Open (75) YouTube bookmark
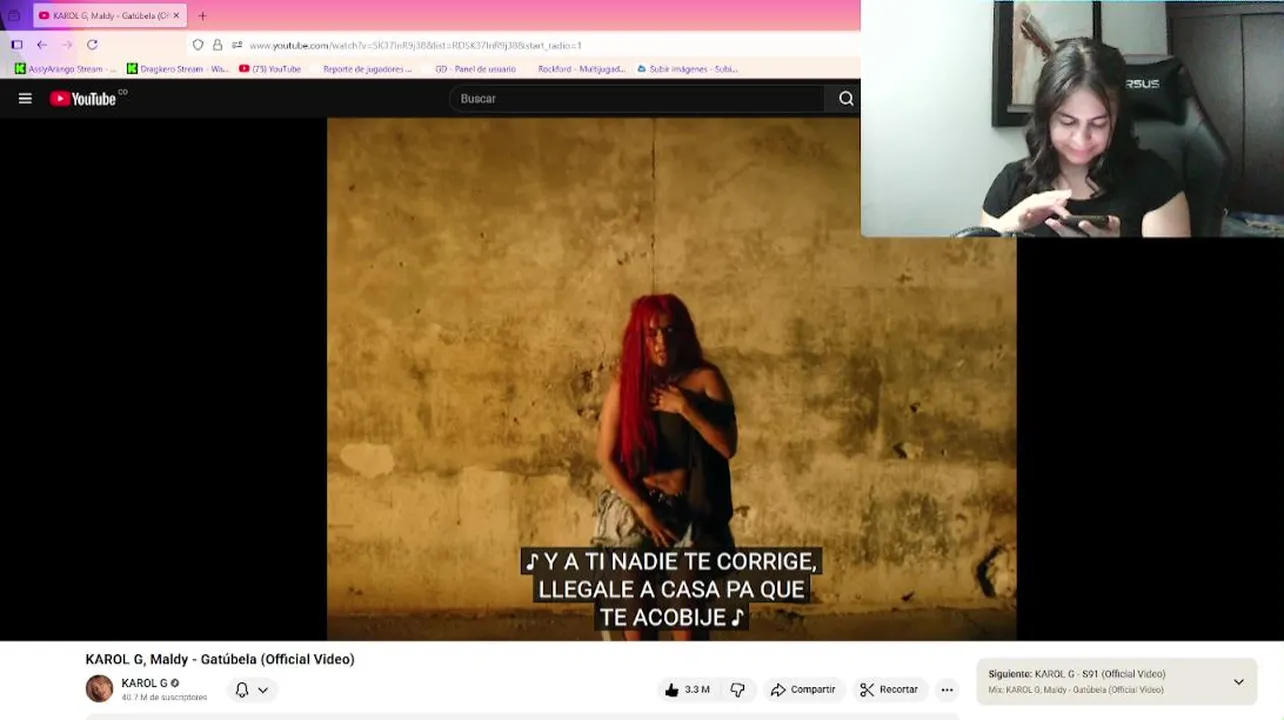This screenshot has height=720, width=1284. click(x=270, y=69)
